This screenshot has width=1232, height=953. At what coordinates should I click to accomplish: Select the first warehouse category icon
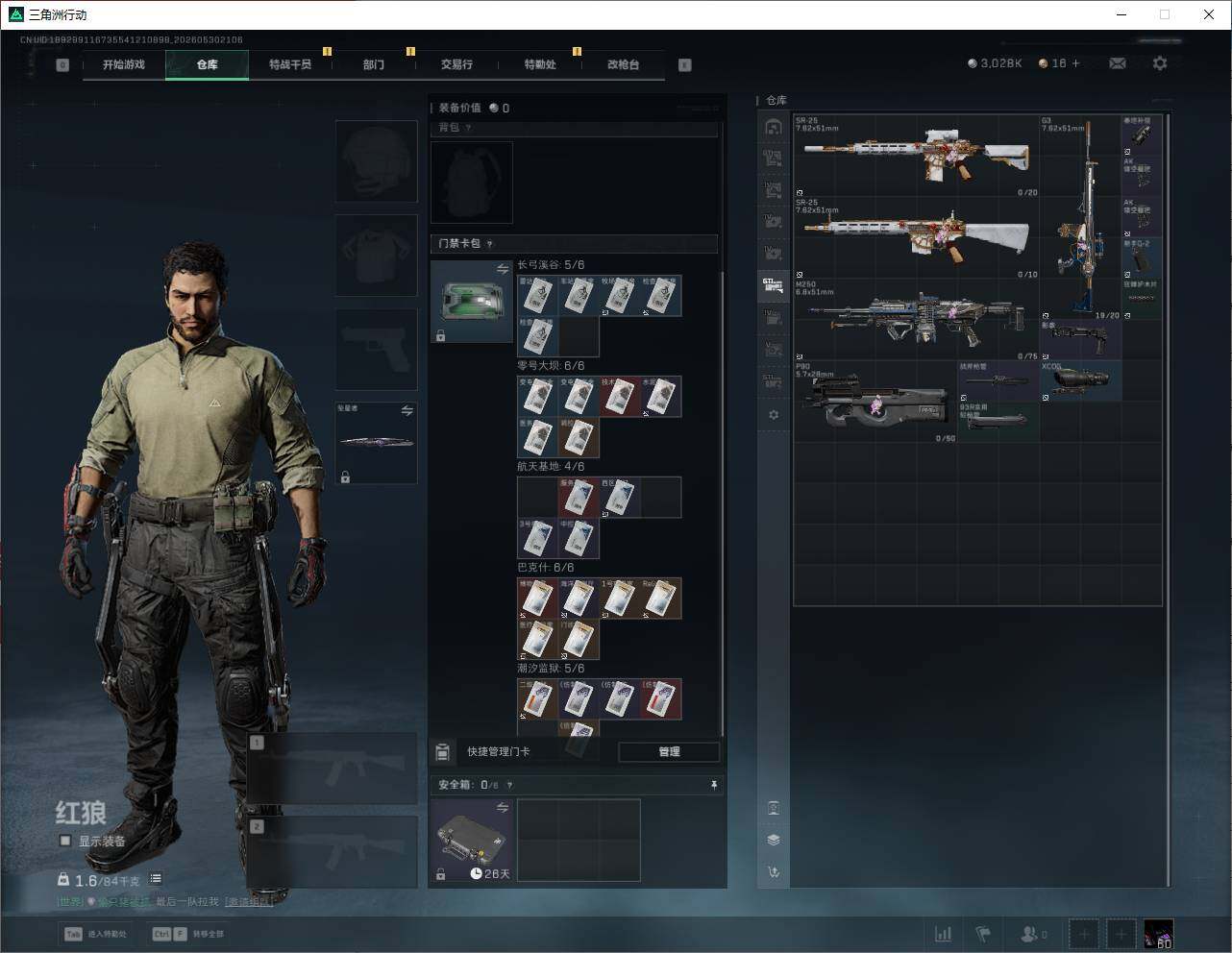click(x=773, y=127)
